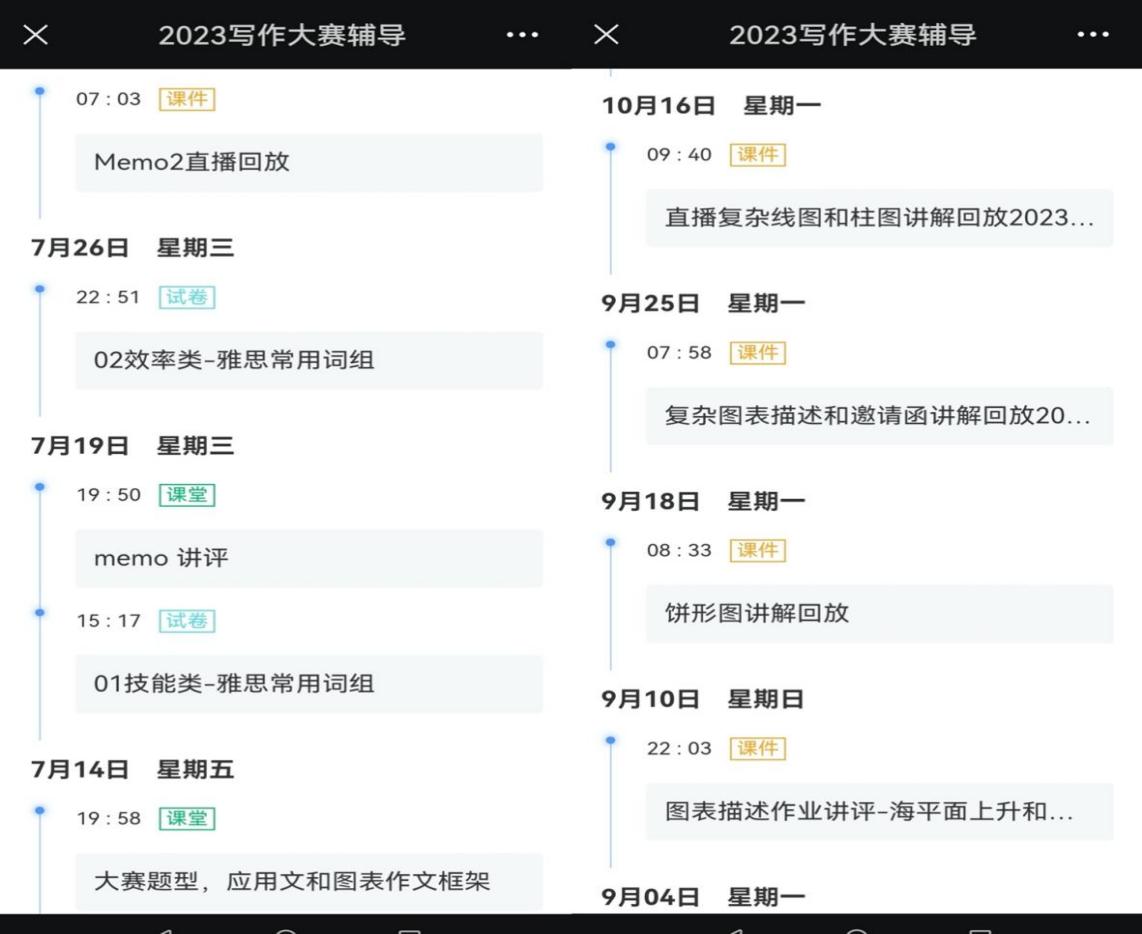Open 01技能类-雅思常用词组 test paper
This screenshot has width=1142, height=934.
click(x=308, y=684)
